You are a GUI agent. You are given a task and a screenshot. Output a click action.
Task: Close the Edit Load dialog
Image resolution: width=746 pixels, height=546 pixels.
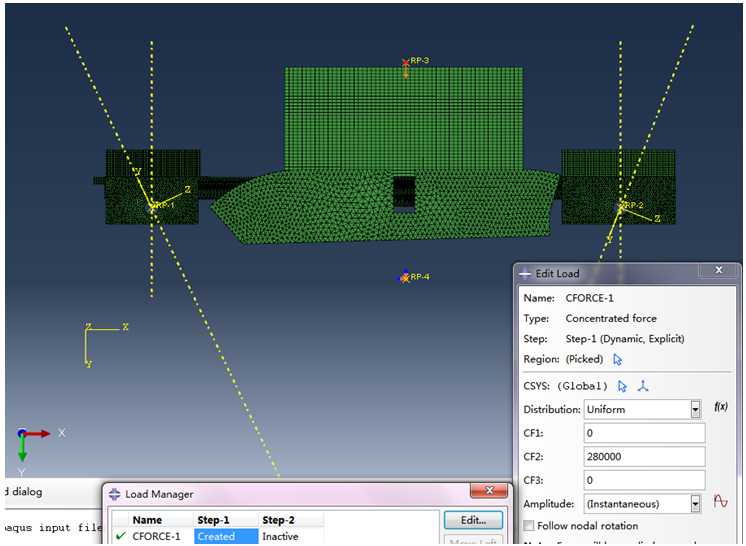pos(719,271)
